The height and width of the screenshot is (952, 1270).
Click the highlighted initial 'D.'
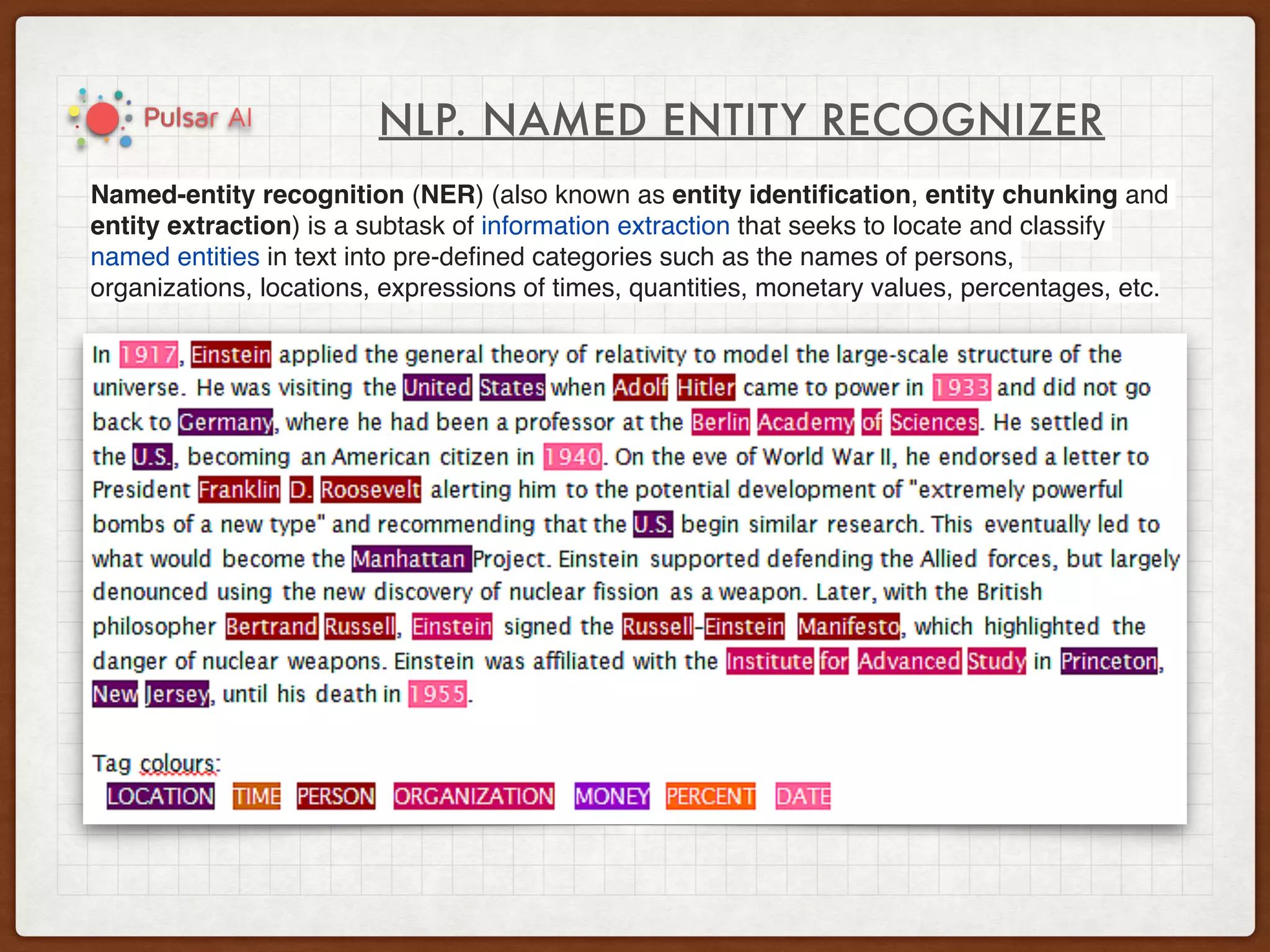[x=301, y=490]
